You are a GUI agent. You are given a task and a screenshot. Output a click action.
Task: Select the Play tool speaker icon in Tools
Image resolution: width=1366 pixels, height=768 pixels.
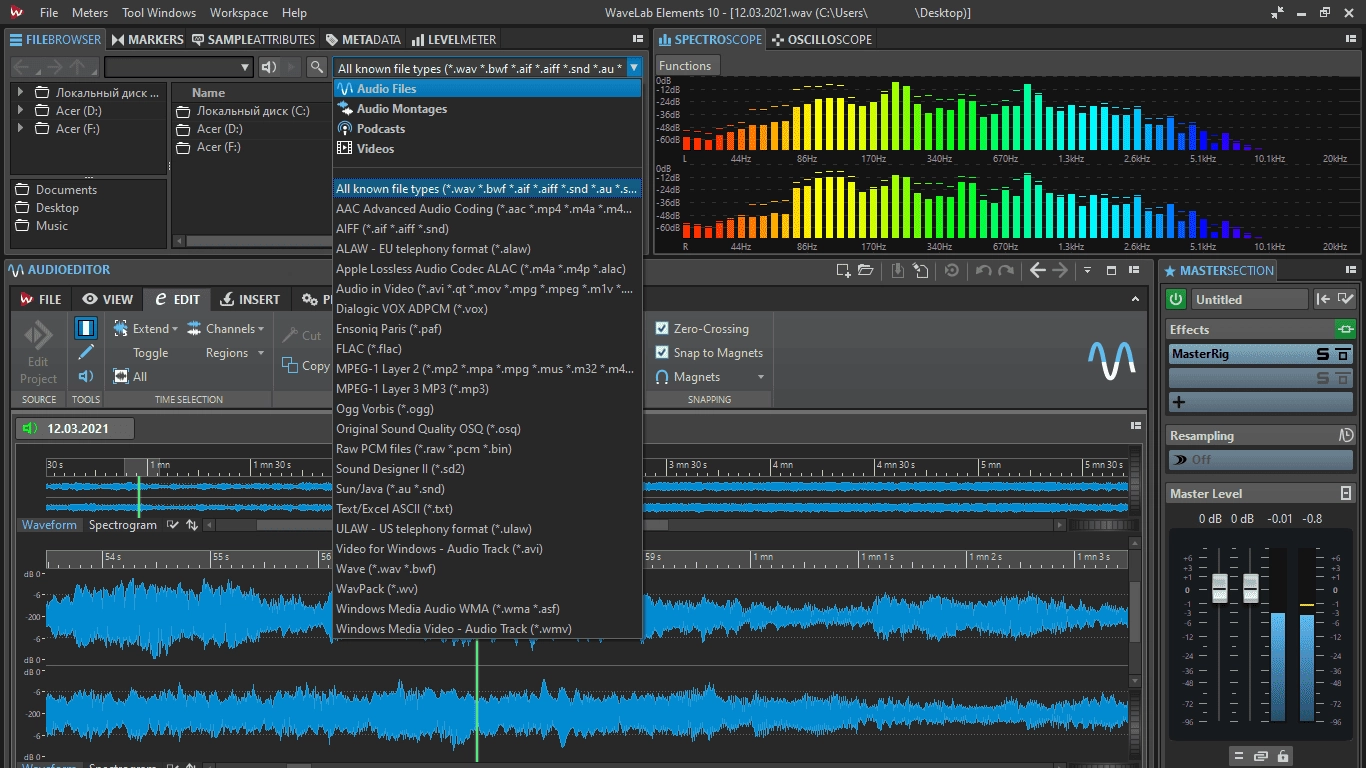click(x=86, y=377)
